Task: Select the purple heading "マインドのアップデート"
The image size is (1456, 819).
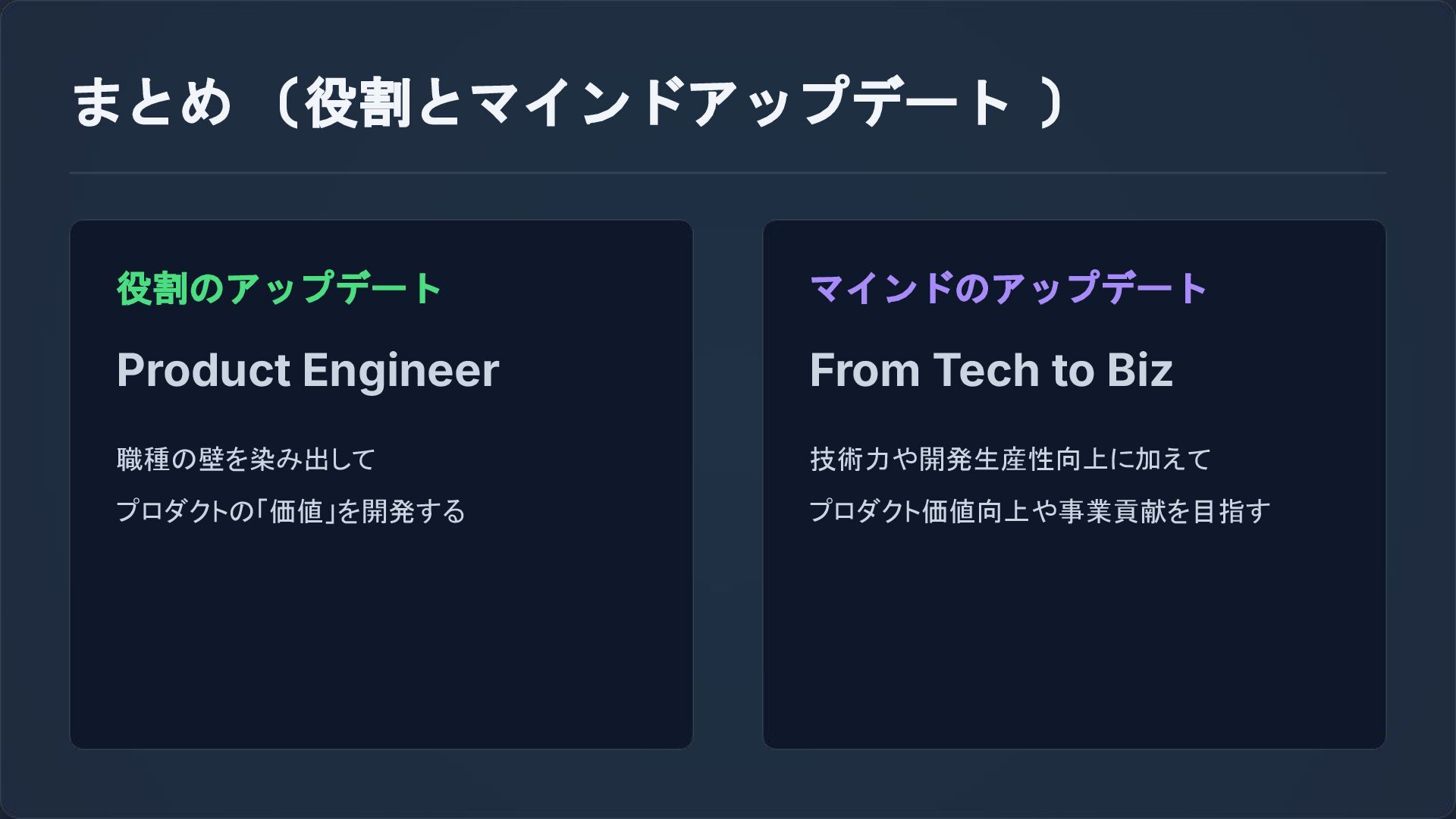Action: click(1009, 289)
